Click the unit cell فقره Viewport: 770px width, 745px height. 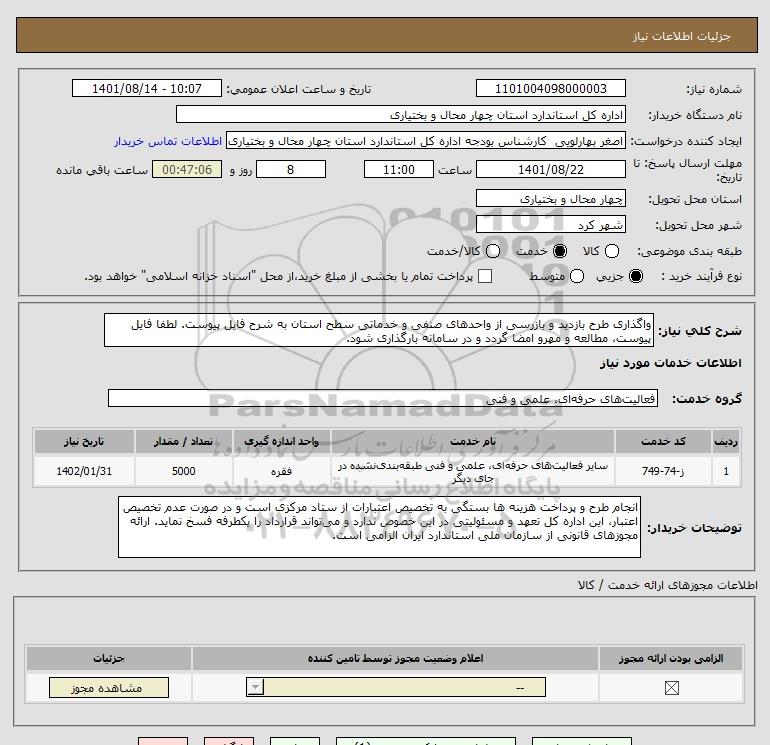(281, 471)
